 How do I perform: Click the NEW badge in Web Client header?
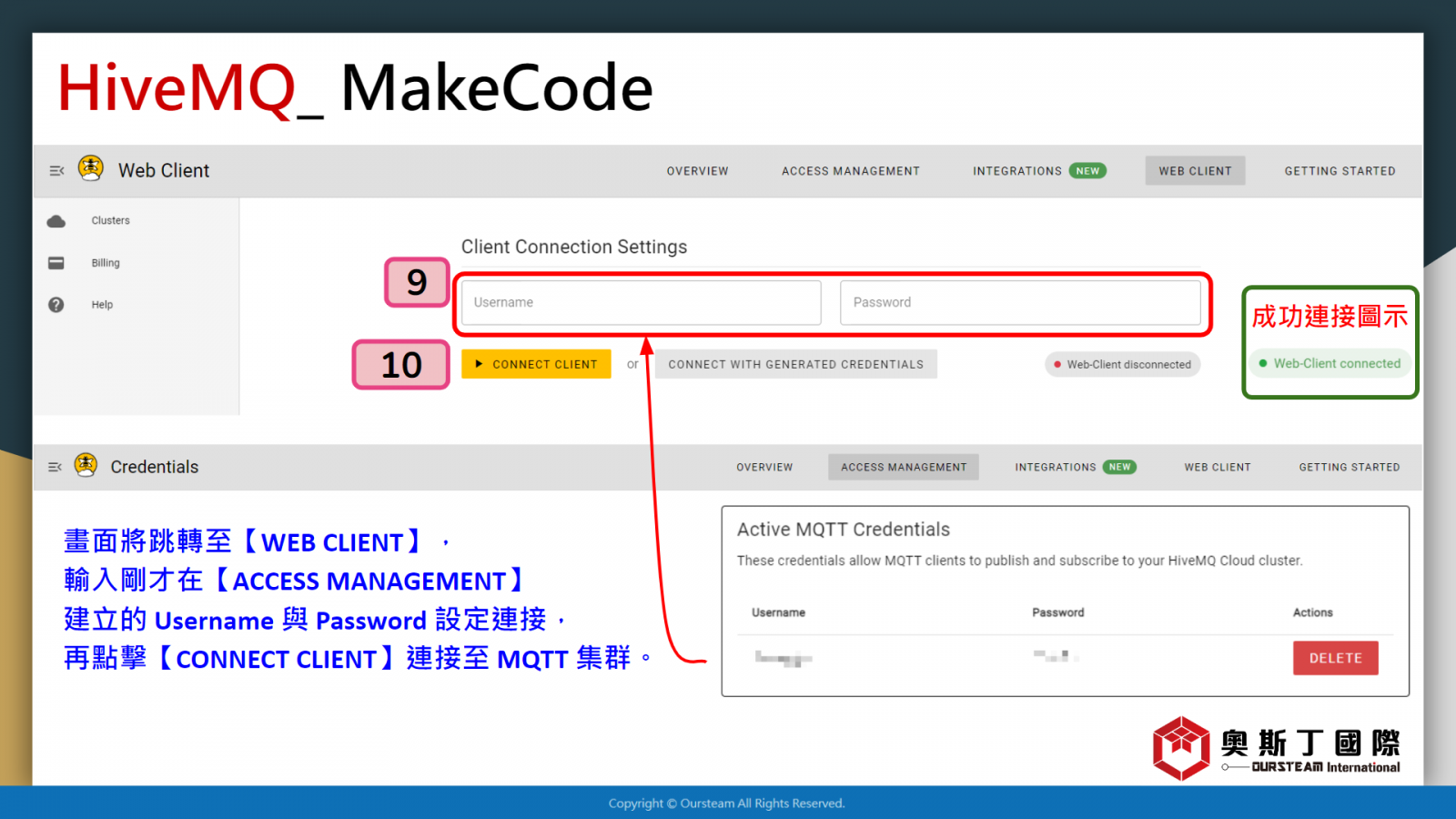pyautogui.click(x=1087, y=171)
